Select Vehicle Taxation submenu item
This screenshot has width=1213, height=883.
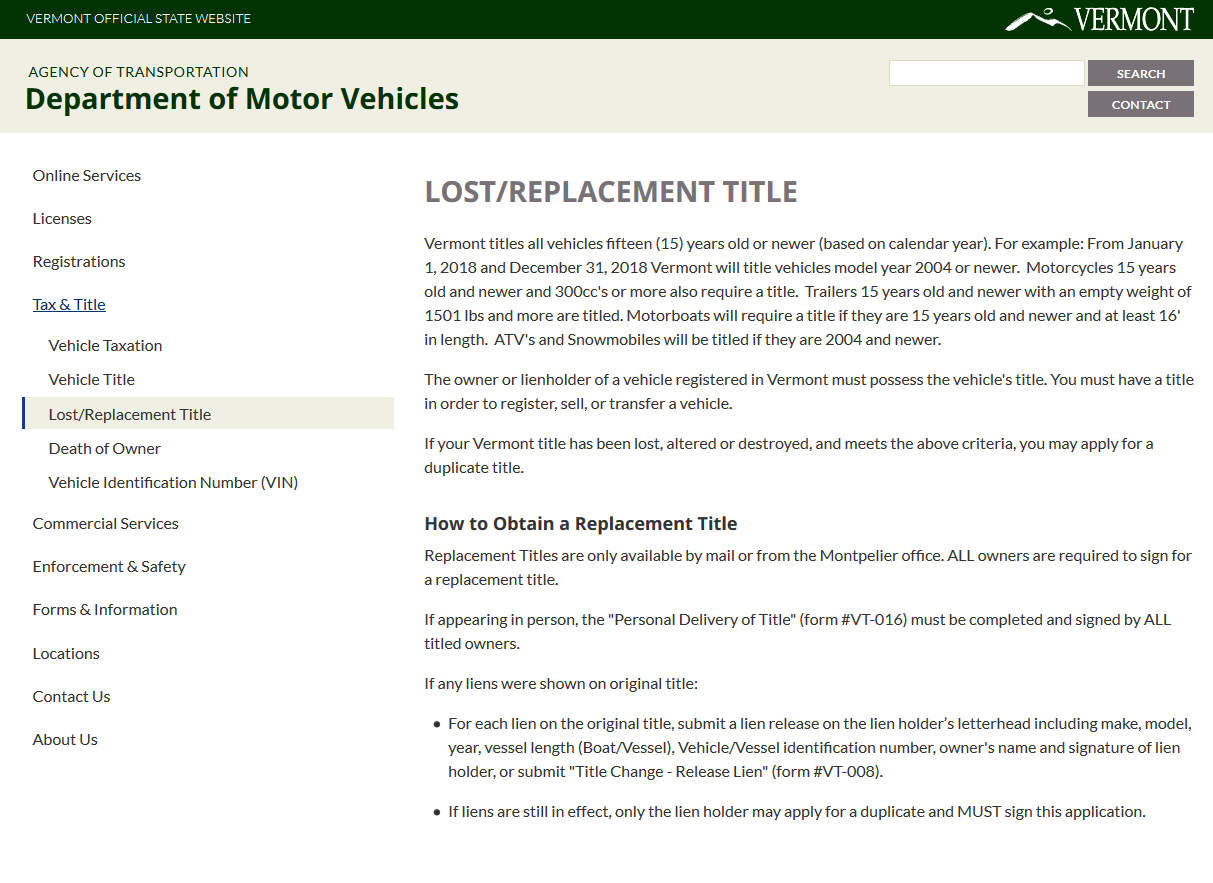tap(105, 345)
